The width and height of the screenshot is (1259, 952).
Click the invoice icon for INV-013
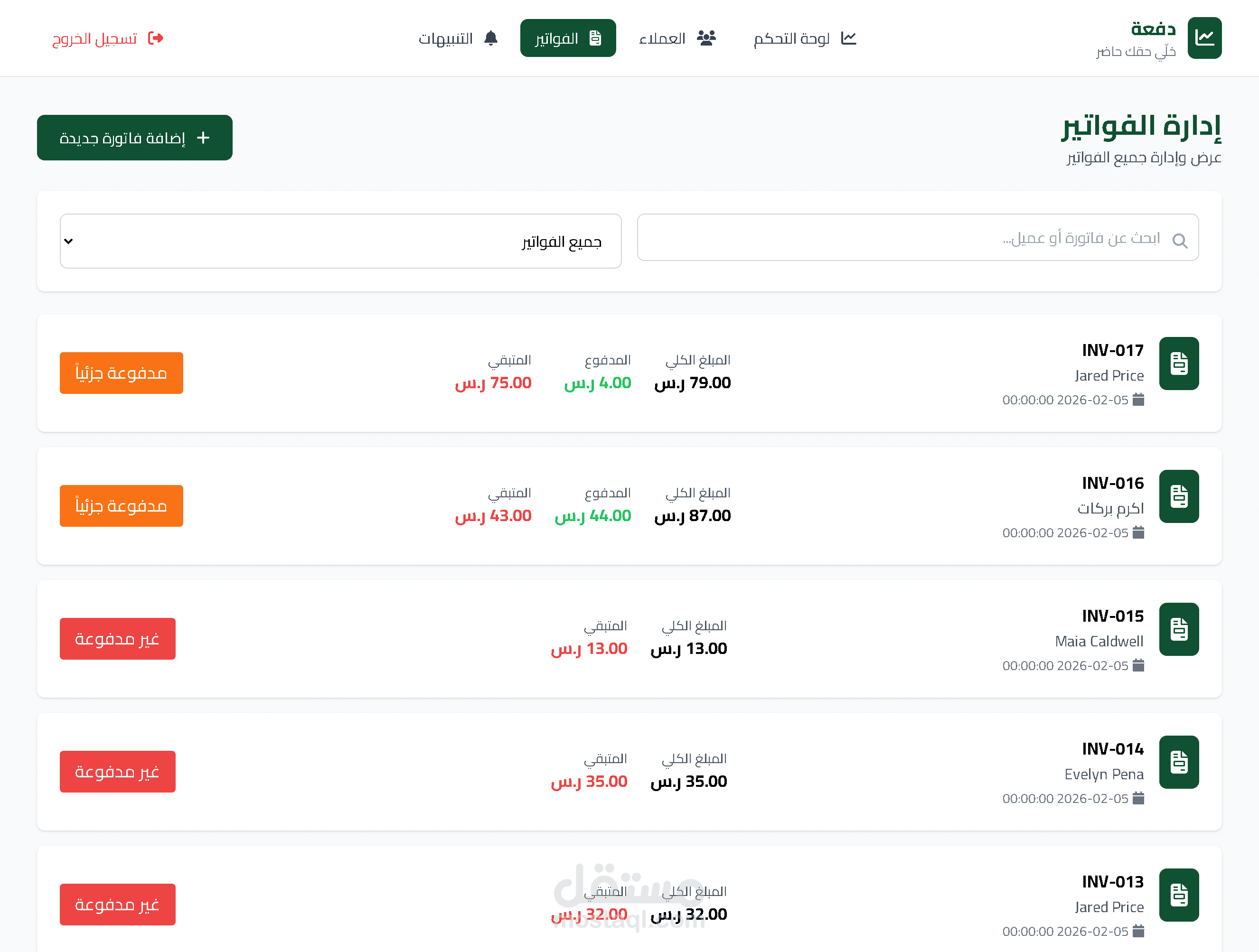[x=1178, y=895]
